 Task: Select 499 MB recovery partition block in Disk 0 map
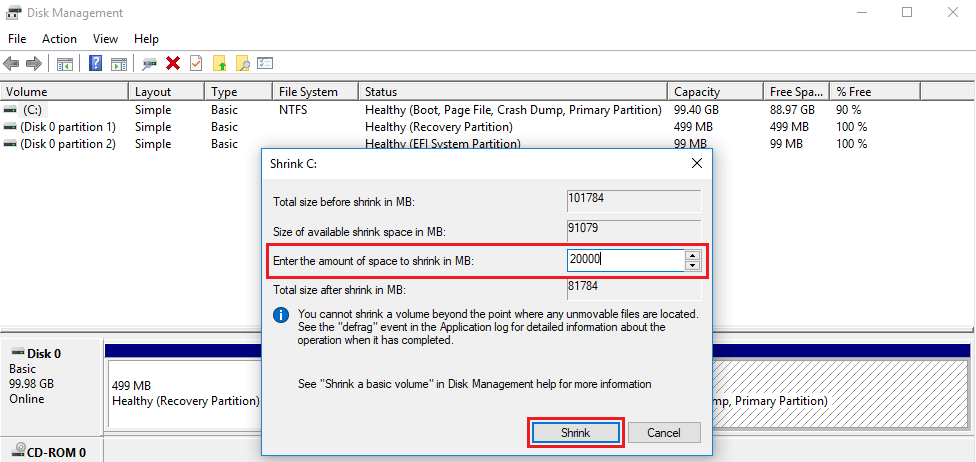183,393
